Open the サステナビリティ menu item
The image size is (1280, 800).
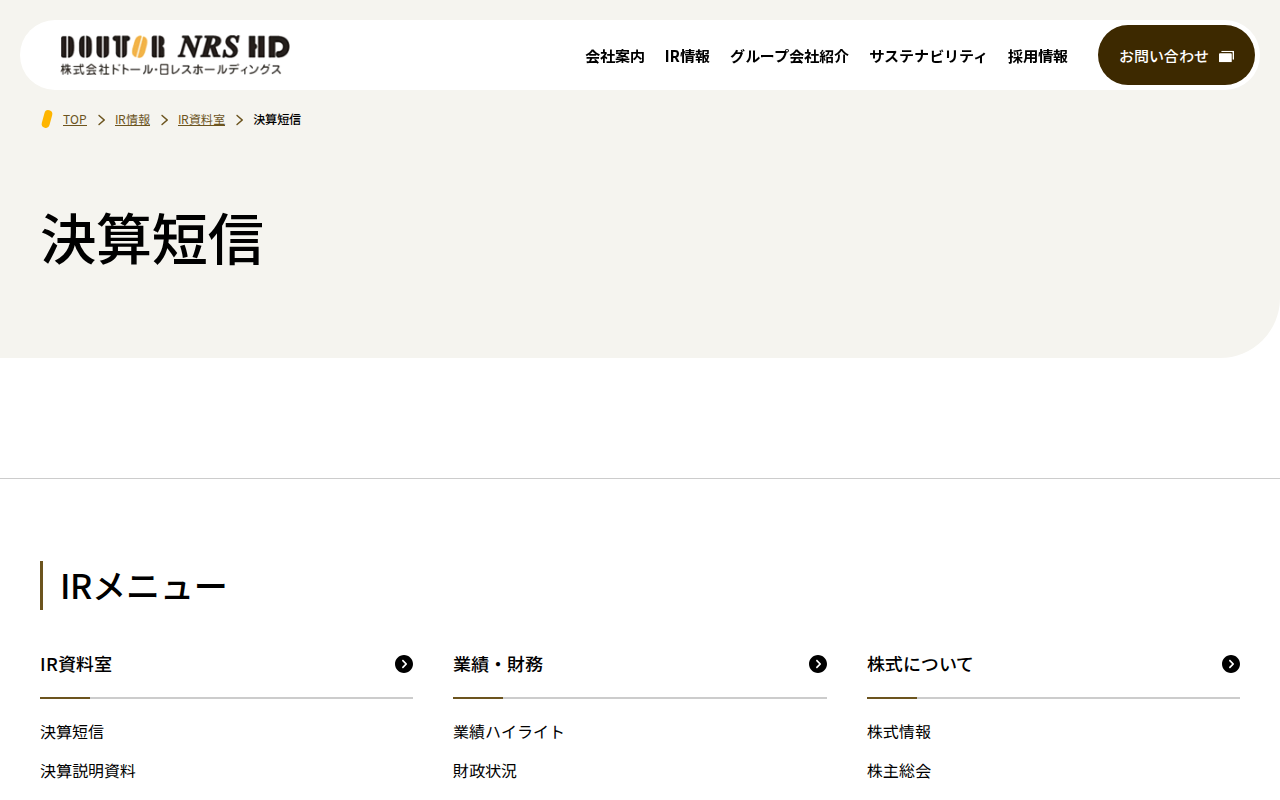coord(928,56)
